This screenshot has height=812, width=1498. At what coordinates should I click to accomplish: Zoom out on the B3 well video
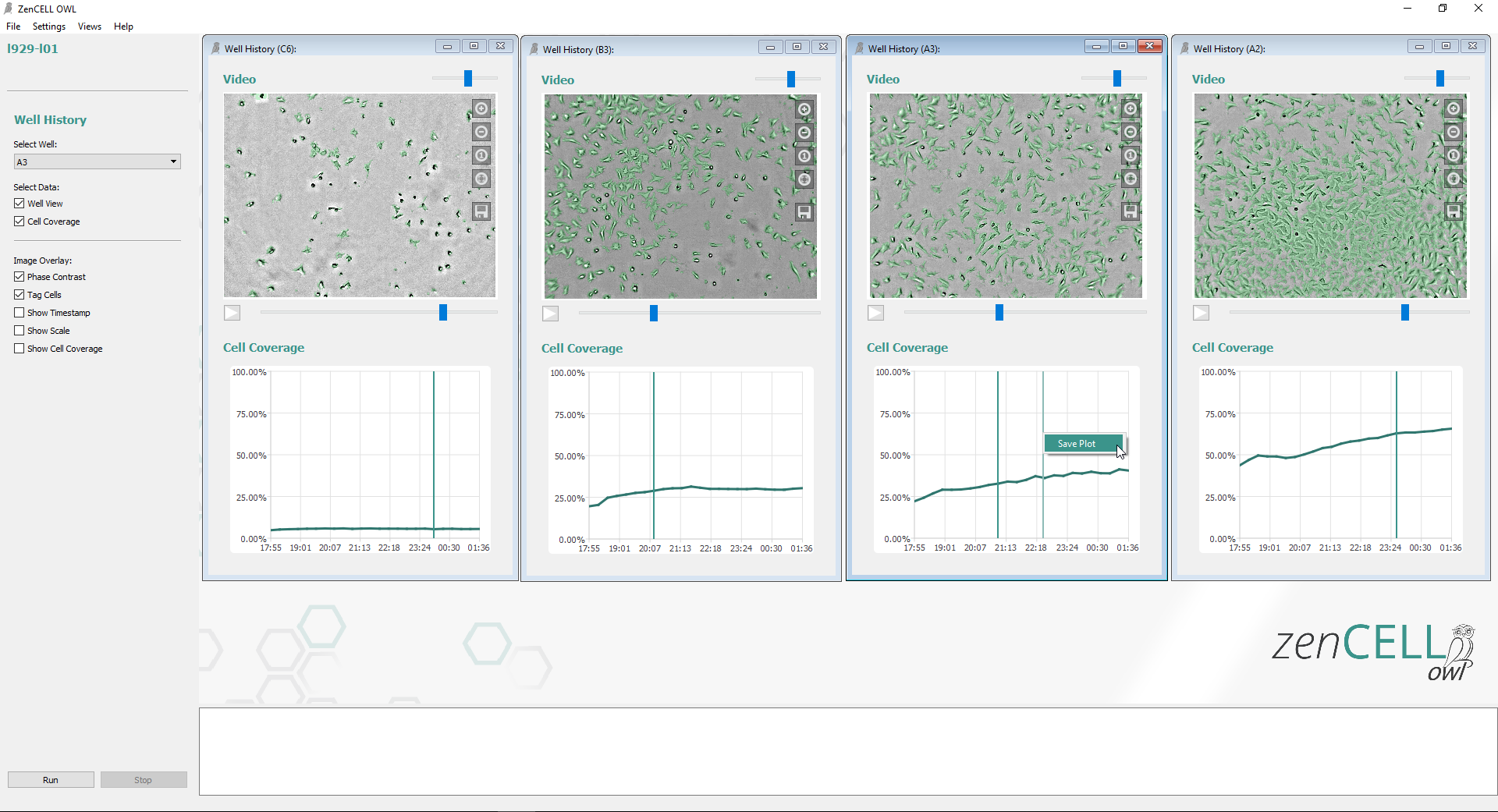pyautogui.click(x=804, y=133)
